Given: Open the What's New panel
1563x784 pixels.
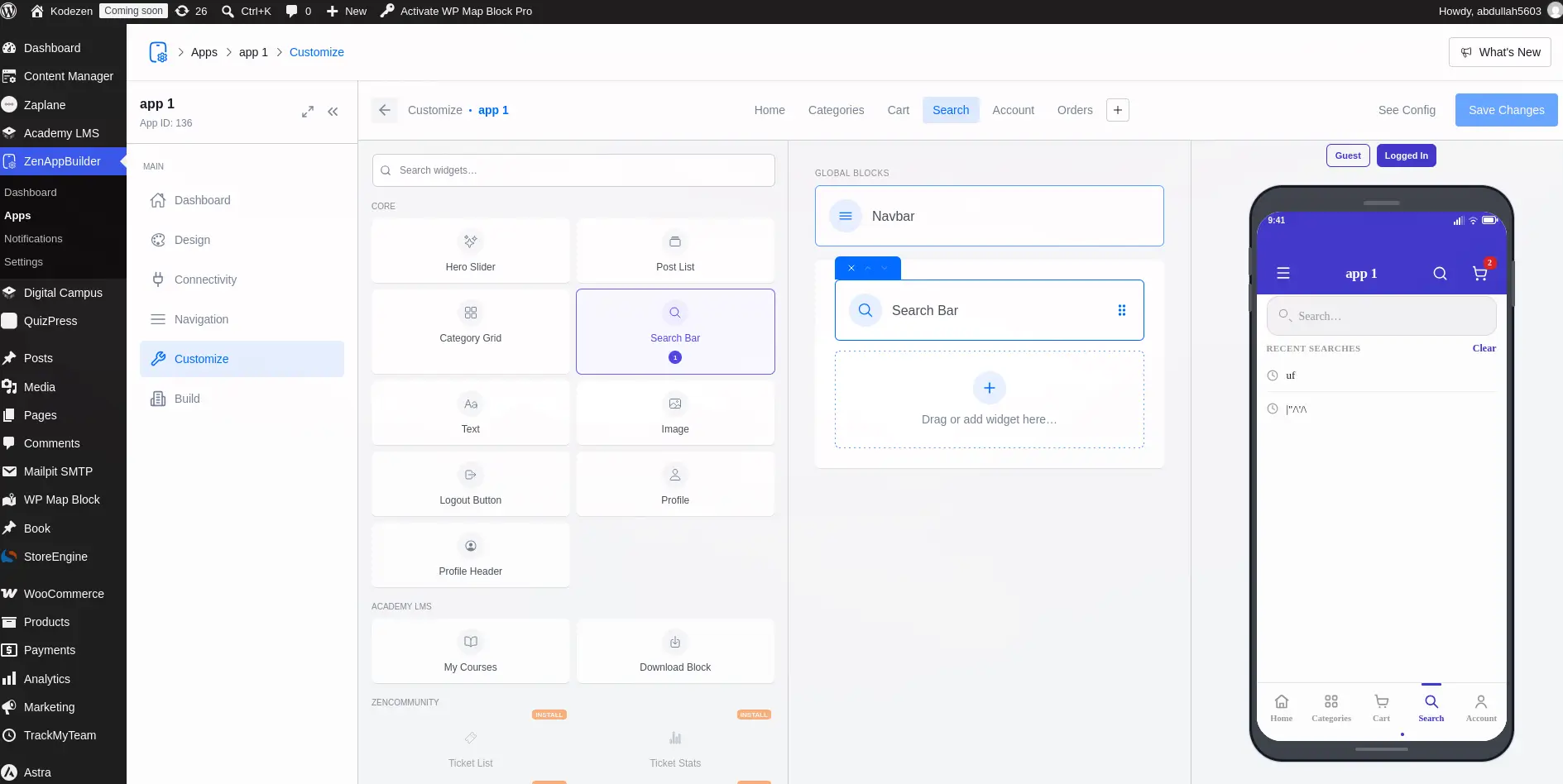Looking at the screenshot, I should coord(1500,52).
